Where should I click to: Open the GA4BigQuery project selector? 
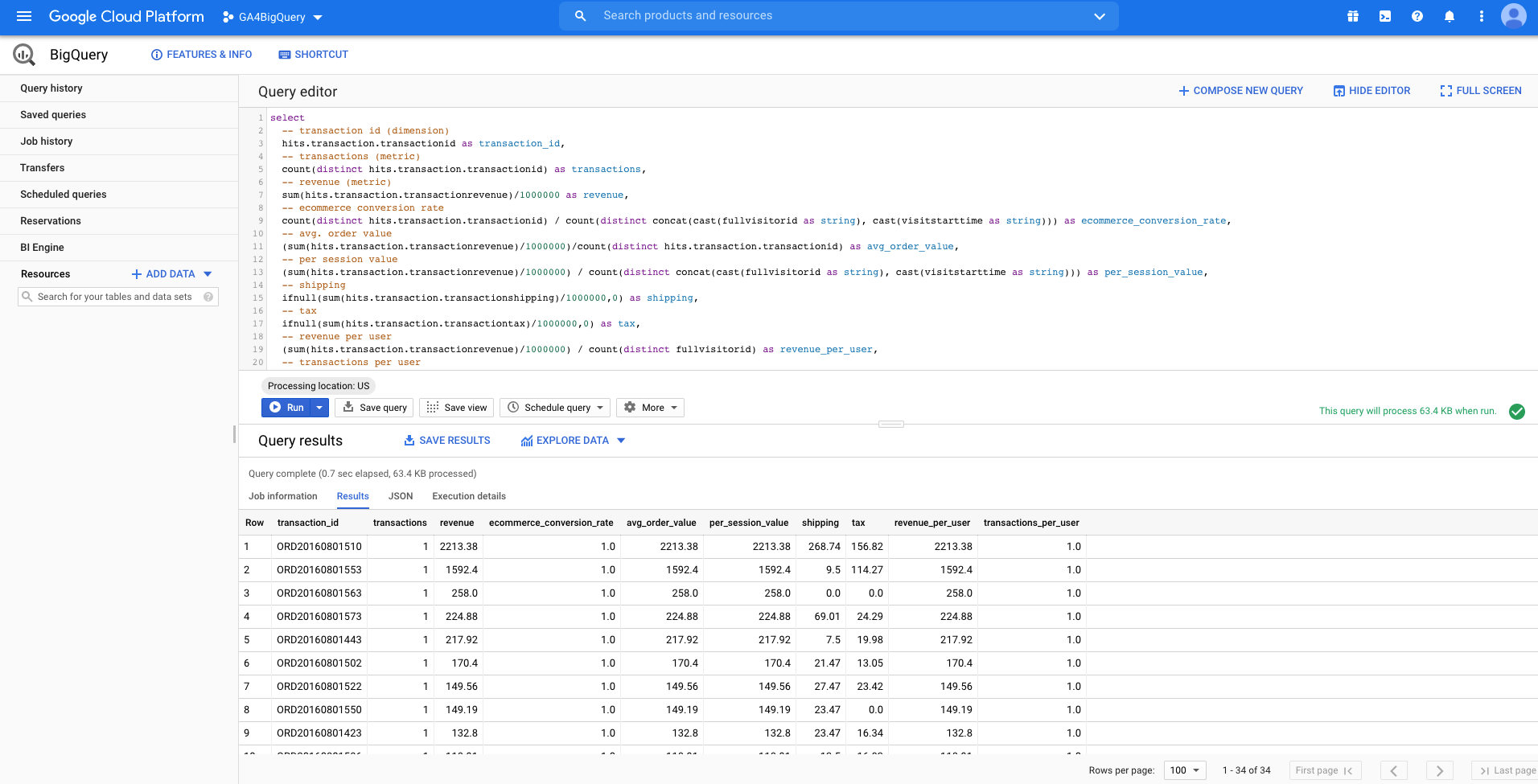click(x=273, y=17)
